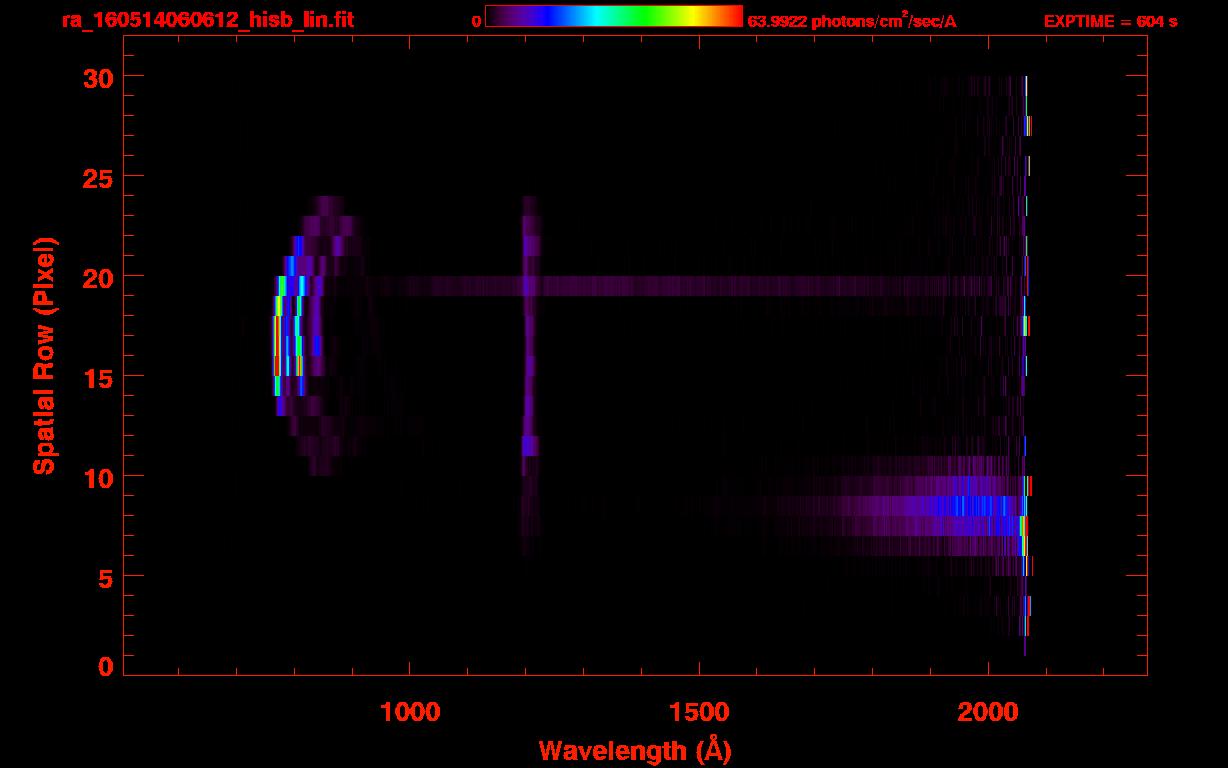Viewport: 1228px width, 768px height.
Task: Click the x-axis tick label 1500
Action: (x=698, y=712)
